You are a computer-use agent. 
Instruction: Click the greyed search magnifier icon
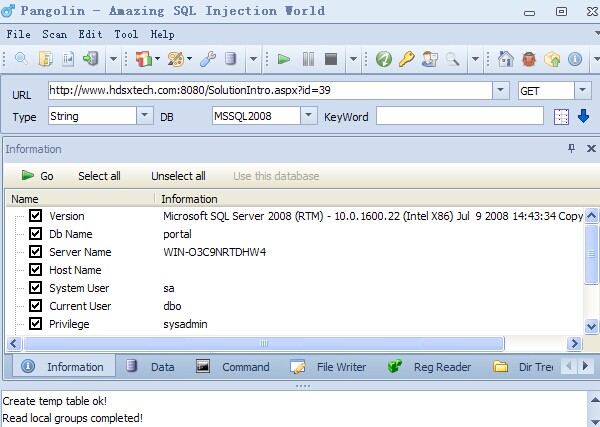452,59
